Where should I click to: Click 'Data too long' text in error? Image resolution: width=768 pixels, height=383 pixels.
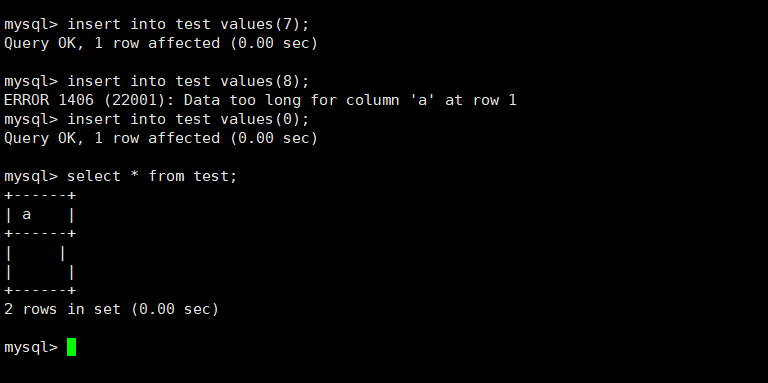(242, 100)
